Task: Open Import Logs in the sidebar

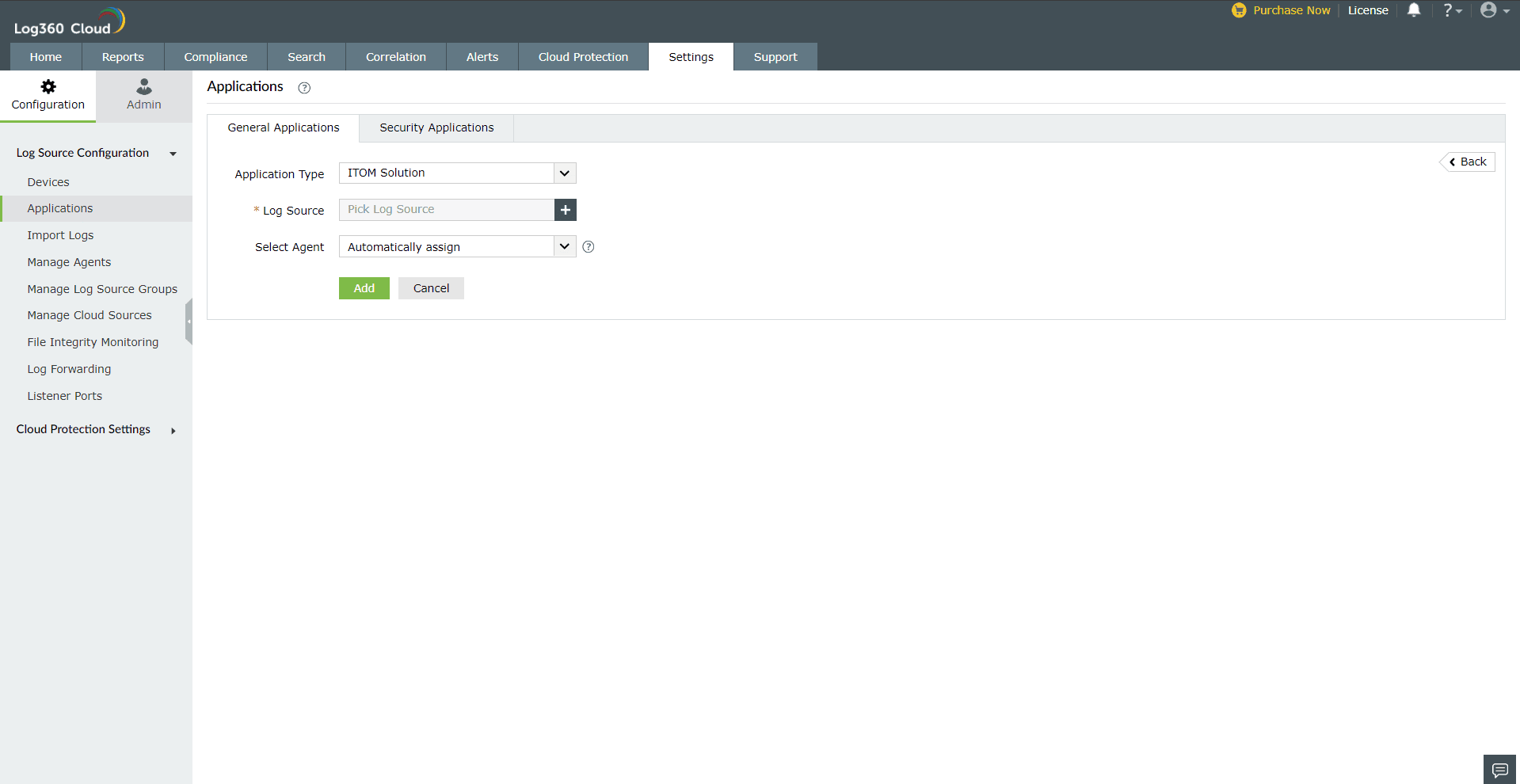Action: click(x=60, y=235)
